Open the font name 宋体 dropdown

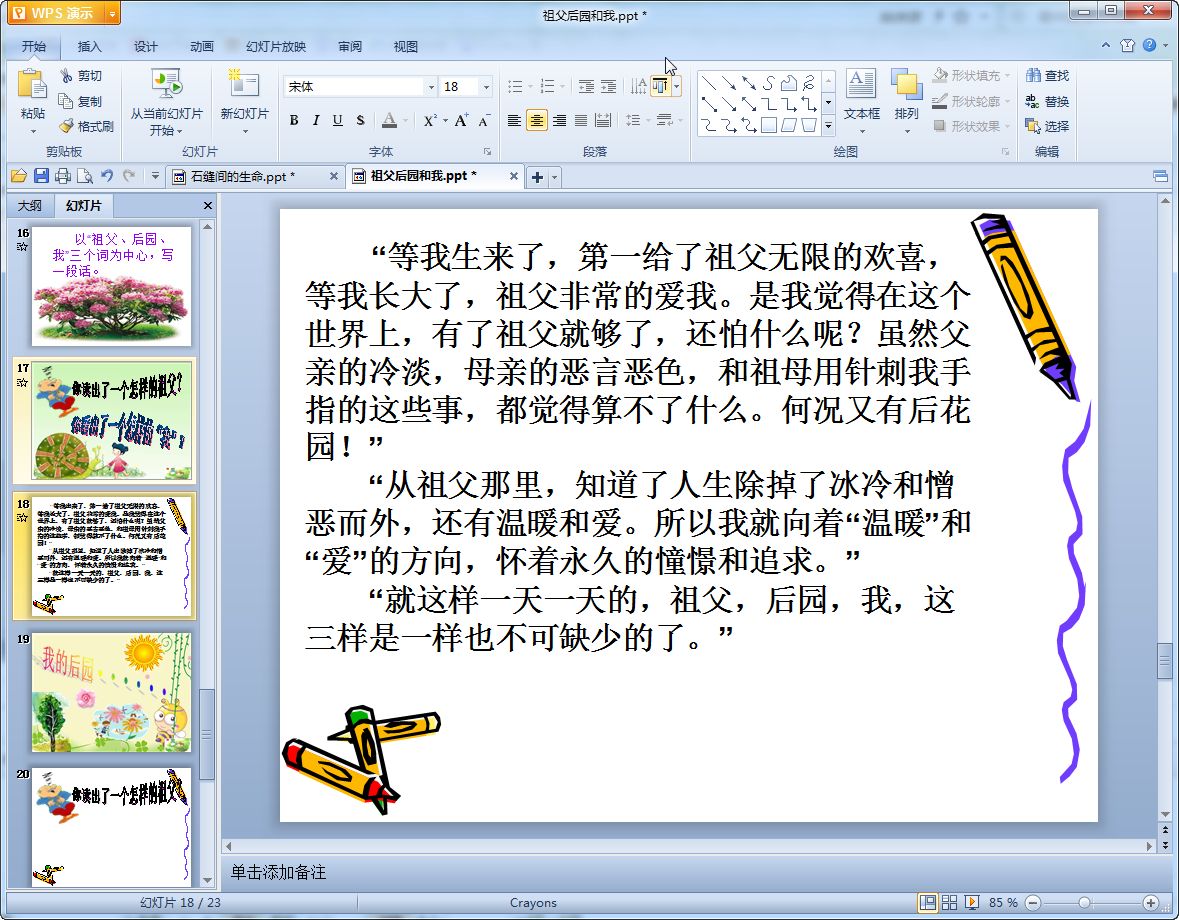point(431,87)
